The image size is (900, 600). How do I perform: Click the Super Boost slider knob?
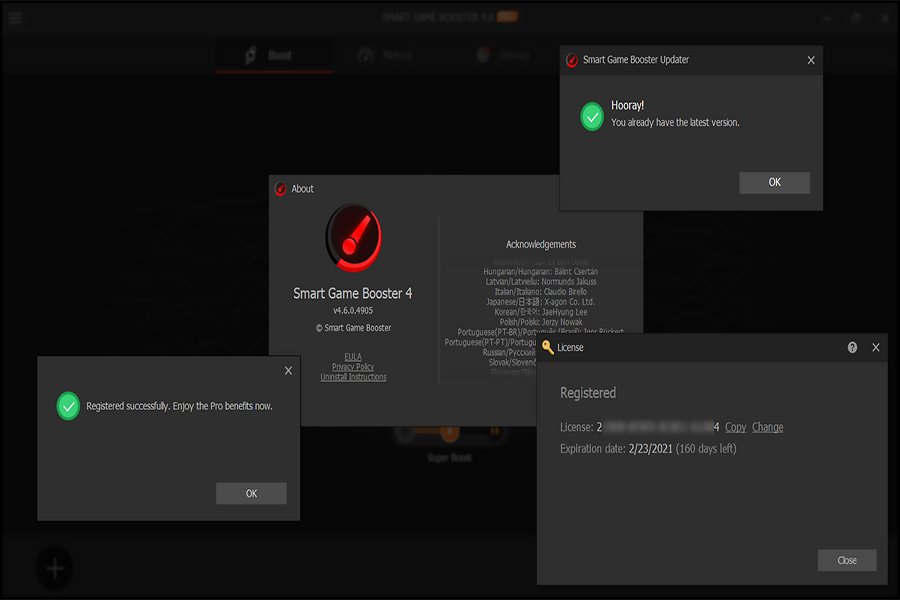(x=449, y=431)
